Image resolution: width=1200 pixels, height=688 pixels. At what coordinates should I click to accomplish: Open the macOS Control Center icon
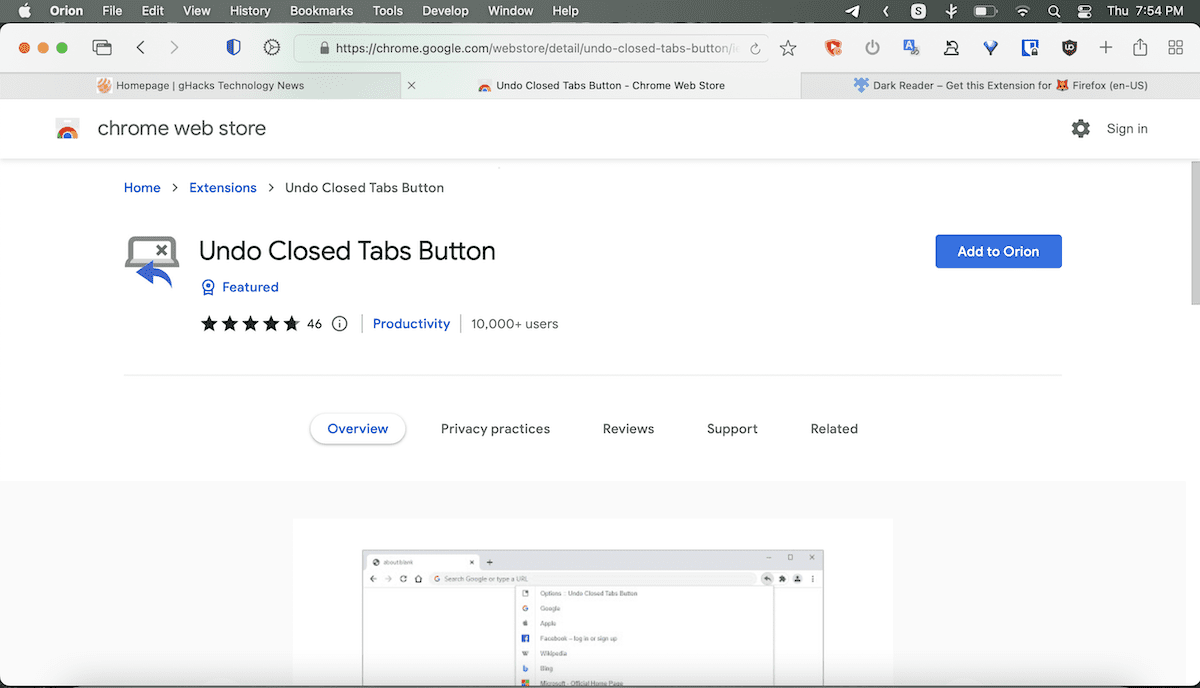click(x=1085, y=11)
